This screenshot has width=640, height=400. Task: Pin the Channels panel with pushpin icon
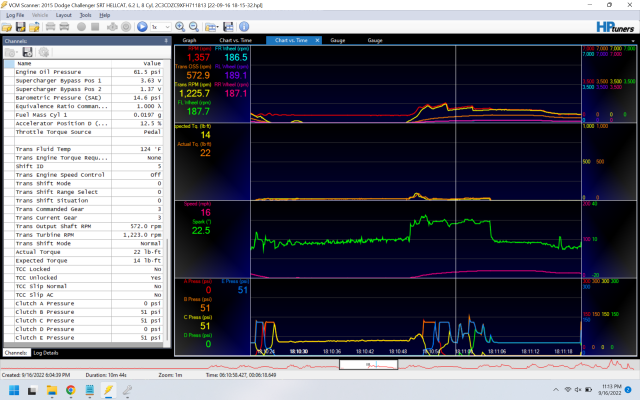pyautogui.click(x=166, y=41)
